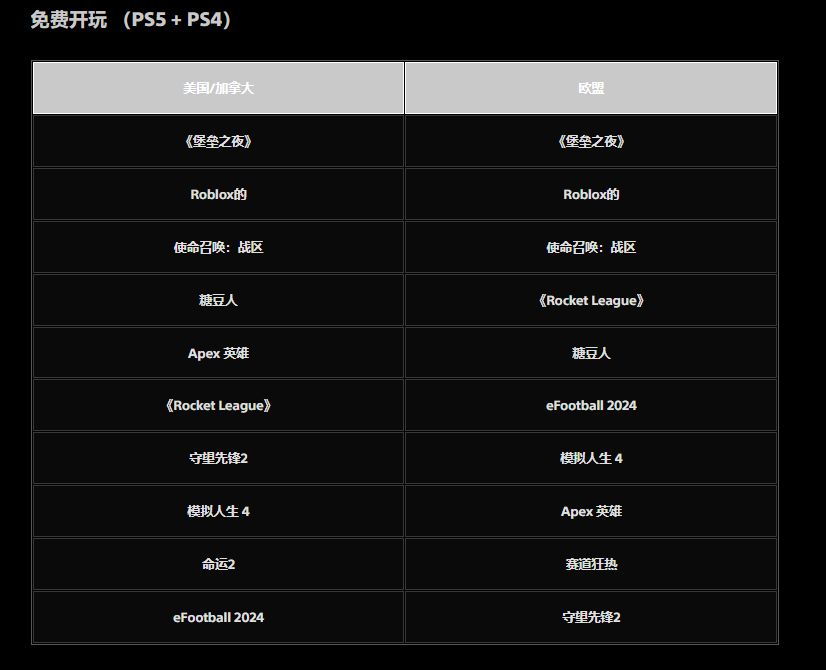
Task: Select 使命召唤:战区 in the US/Canada column
Action: click(x=218, y=247)
